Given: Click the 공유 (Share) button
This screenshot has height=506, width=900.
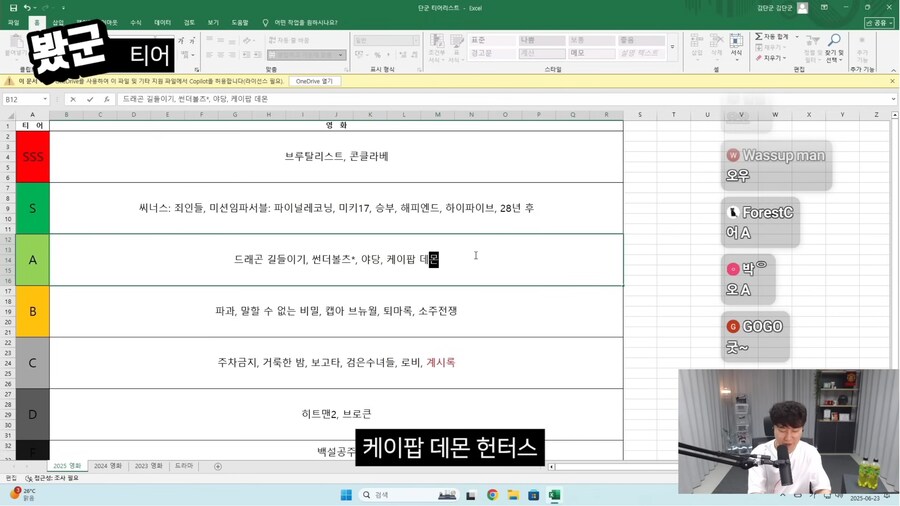Looking at the screenshot, I should [x=879, y=22].
